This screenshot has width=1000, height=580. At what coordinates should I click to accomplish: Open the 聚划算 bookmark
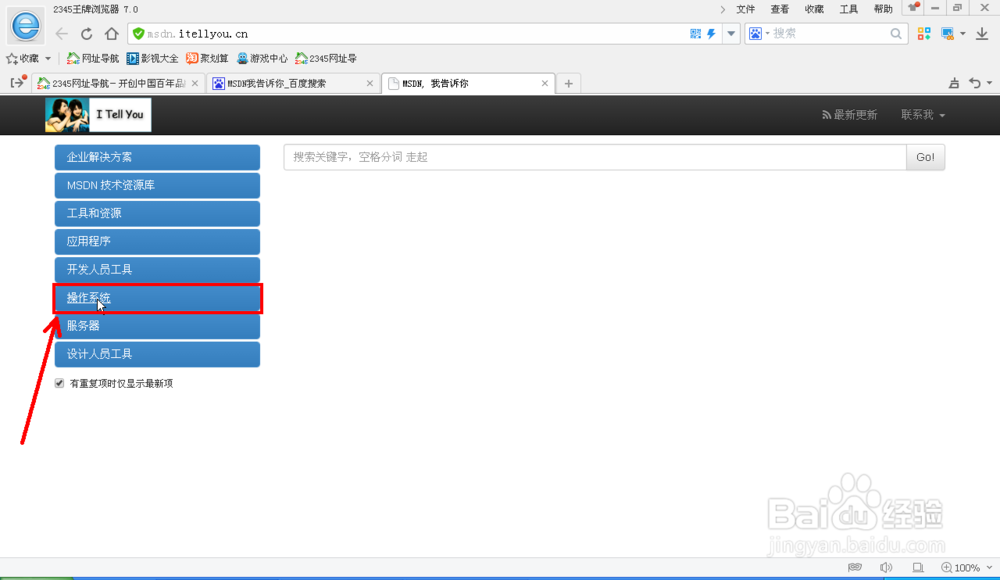pos(207,59)
